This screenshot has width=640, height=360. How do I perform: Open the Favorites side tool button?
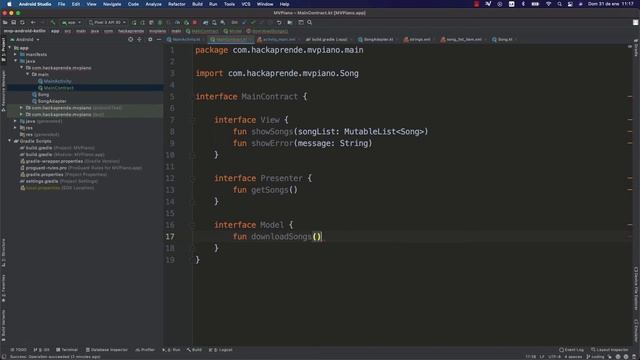3,288
